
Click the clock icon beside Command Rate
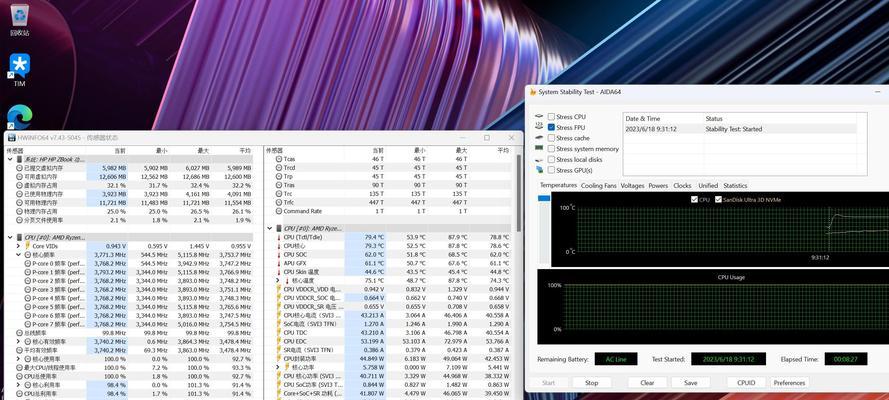(278, 211)
